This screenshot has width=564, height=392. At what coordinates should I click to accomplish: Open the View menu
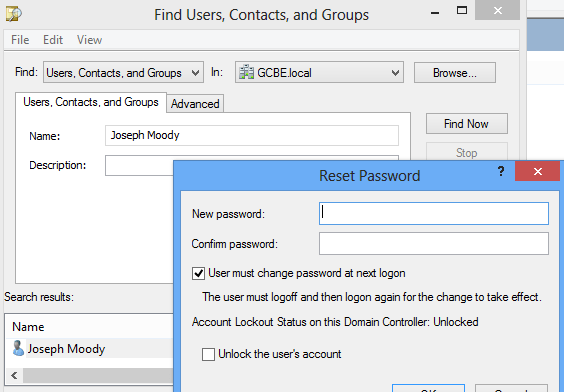[x=90, y=40]
